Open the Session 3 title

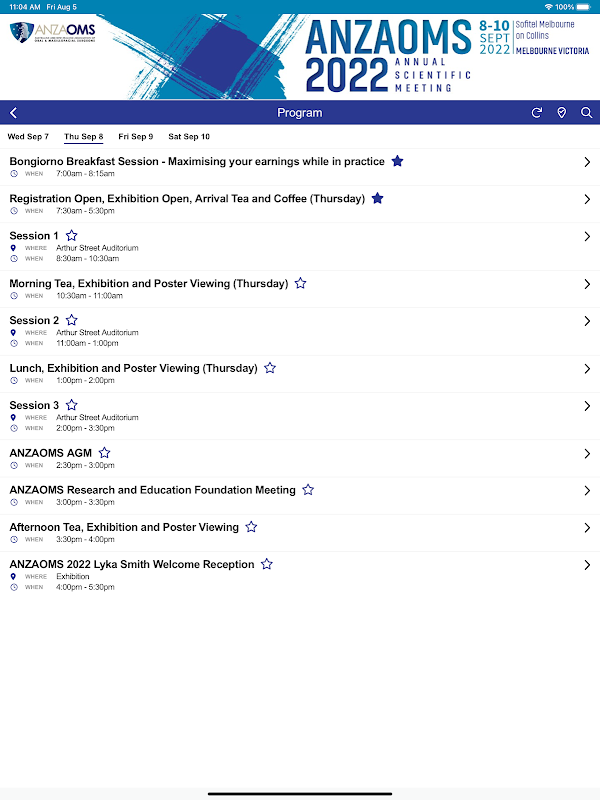coord(34,405)
